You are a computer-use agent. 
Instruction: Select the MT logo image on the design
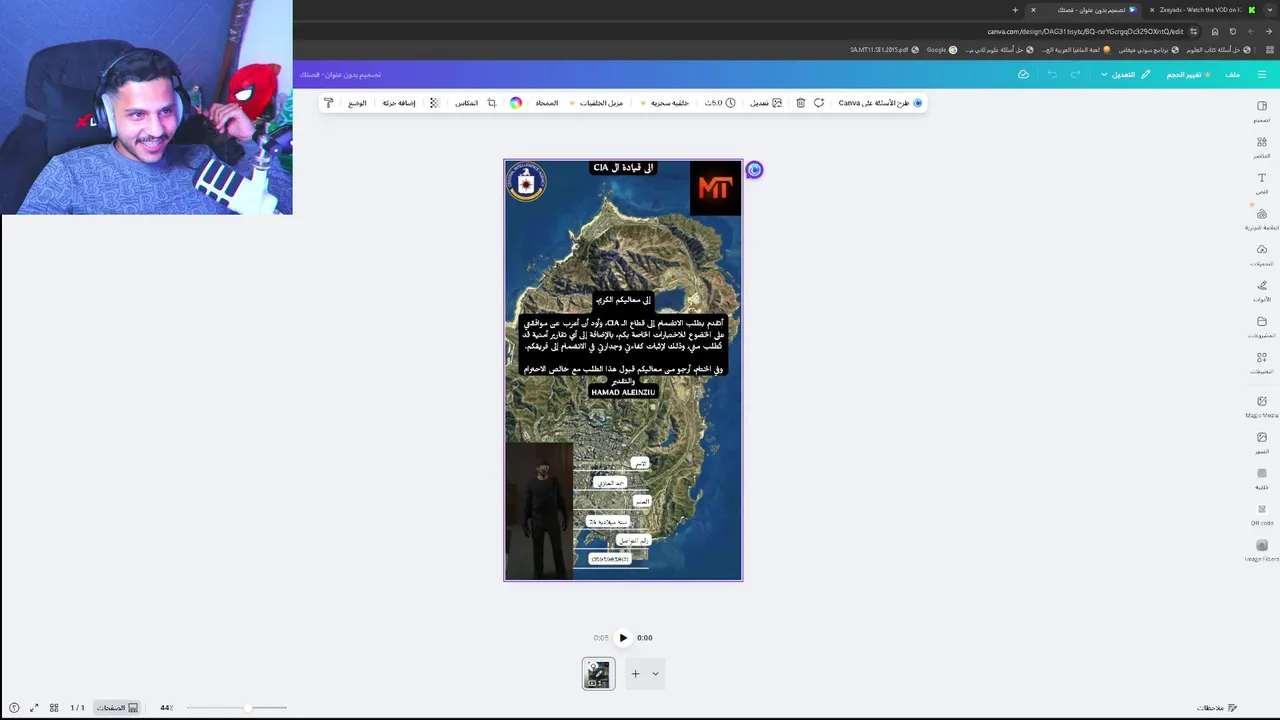coord(715,188)
